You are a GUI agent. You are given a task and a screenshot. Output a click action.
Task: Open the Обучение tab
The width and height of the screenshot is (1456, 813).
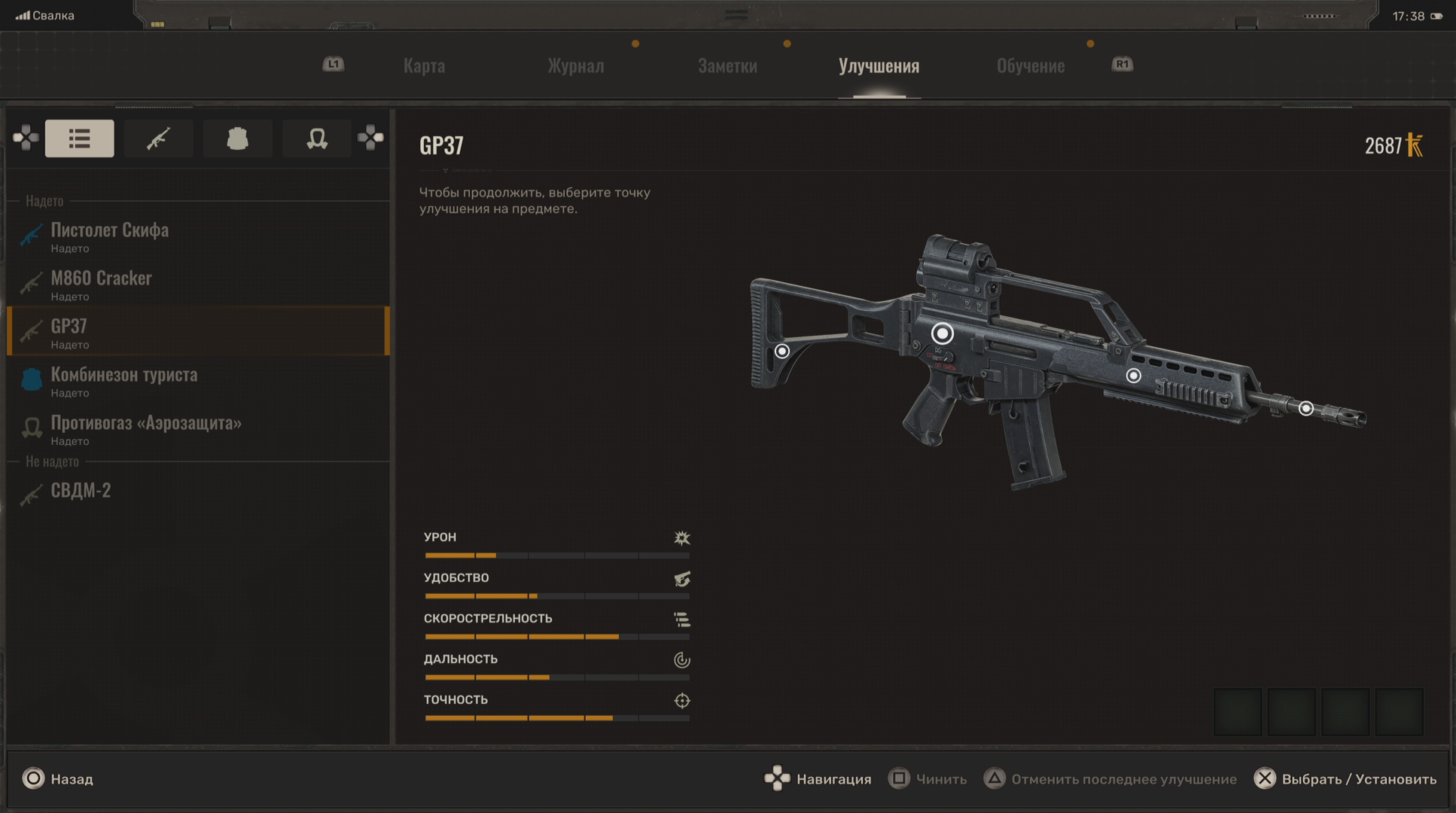click(1030, 66)
